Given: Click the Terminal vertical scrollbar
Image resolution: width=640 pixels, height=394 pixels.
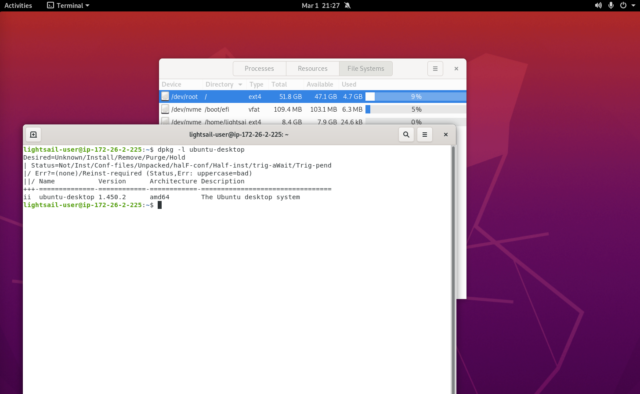Looking at the screenshot, I should [453, 269].
